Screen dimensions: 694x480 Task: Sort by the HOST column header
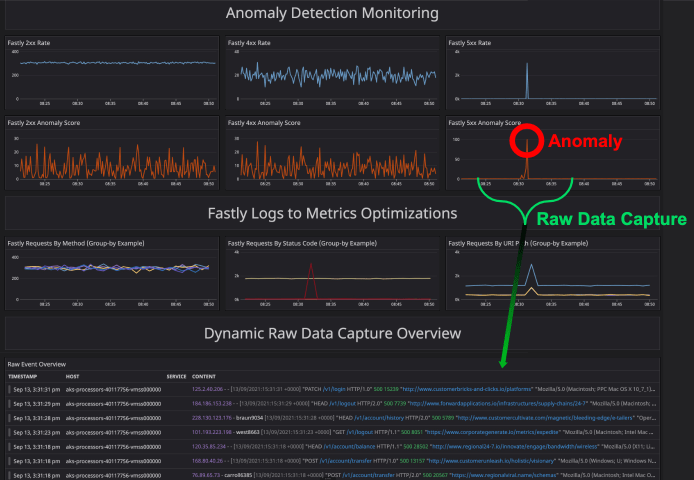73,375
